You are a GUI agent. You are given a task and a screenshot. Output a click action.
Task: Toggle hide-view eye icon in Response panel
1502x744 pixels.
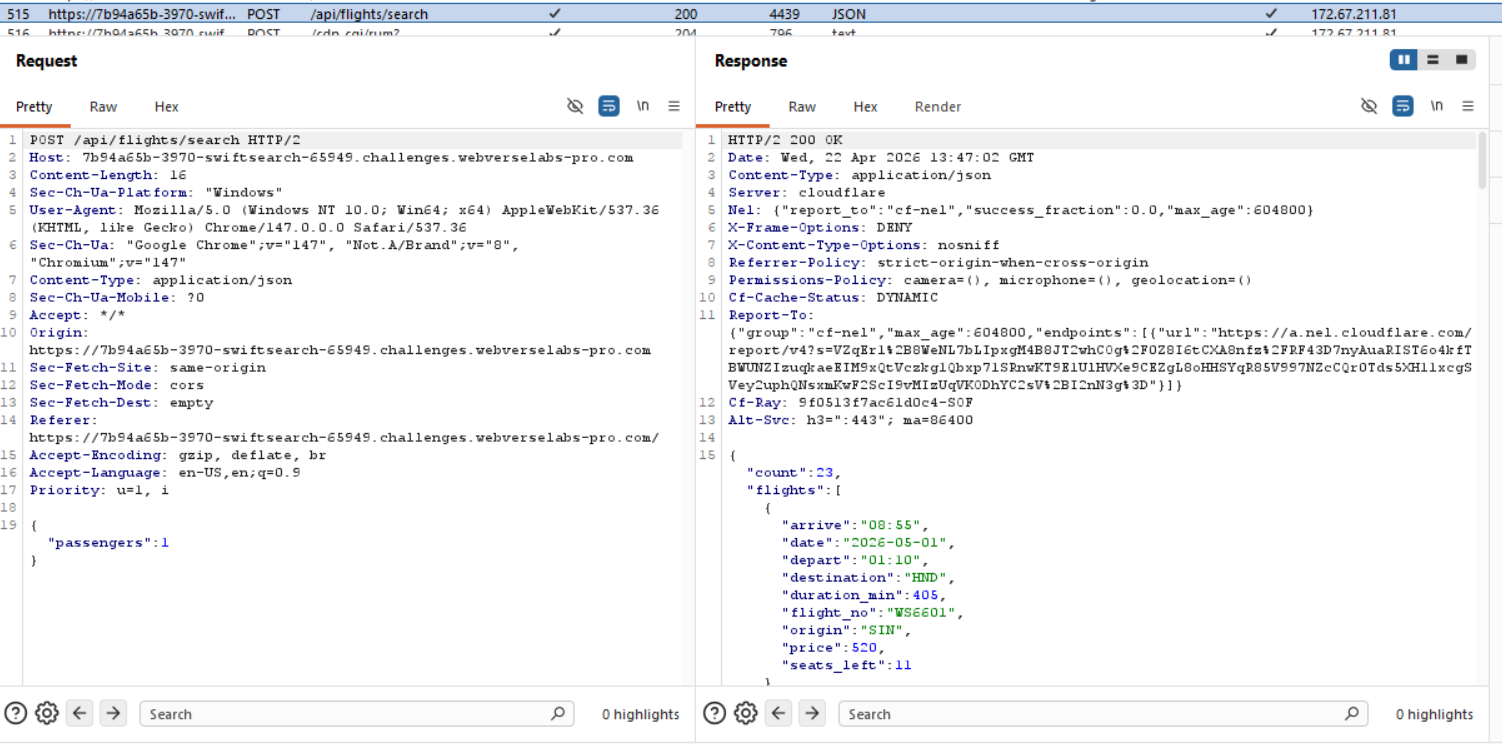[1370, 106]
